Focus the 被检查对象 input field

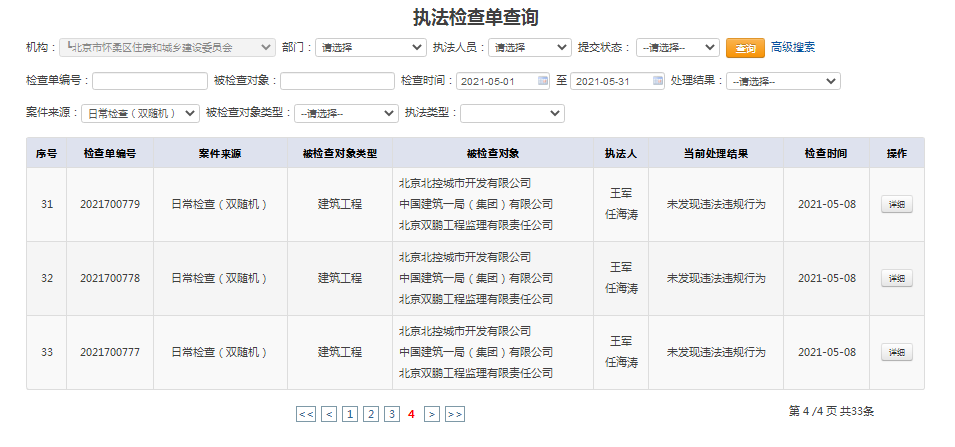(x=337, y=81)
